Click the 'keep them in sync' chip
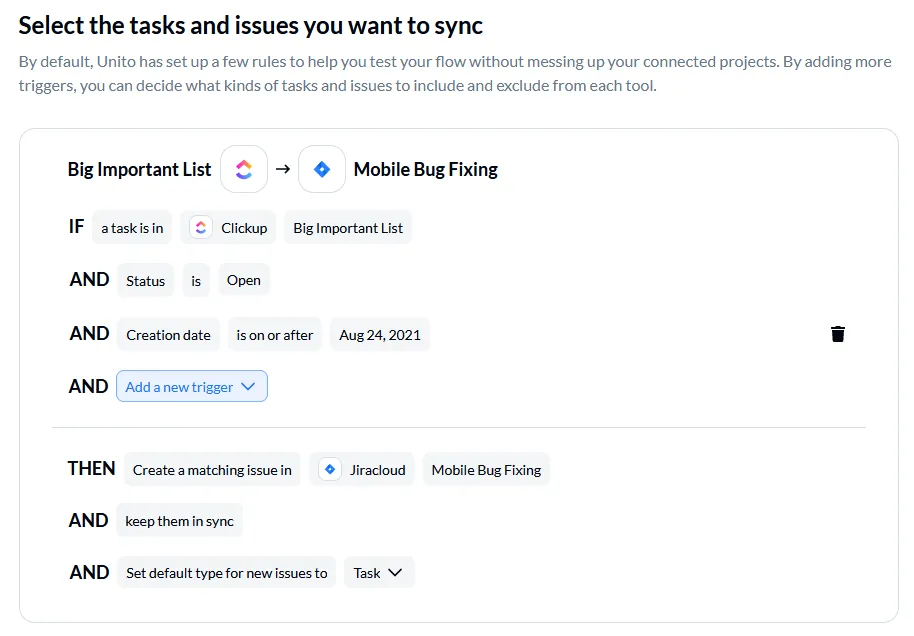Screen dimensions: 914x636 click(x=180, y=521)
